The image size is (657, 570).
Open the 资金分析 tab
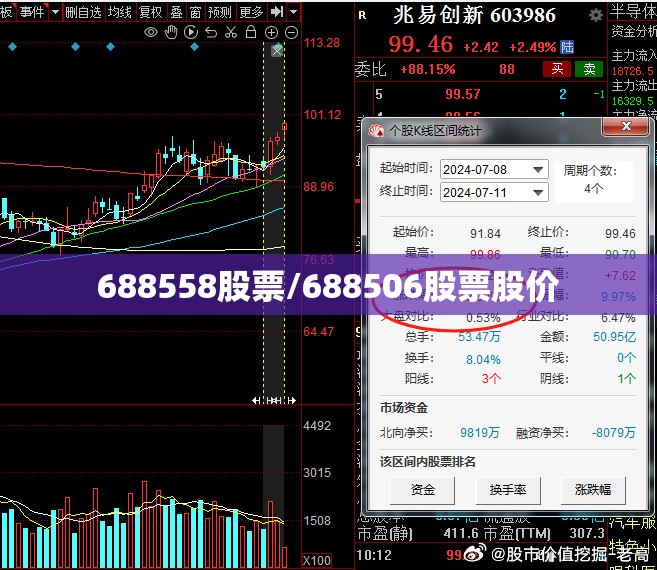(634, 31)
